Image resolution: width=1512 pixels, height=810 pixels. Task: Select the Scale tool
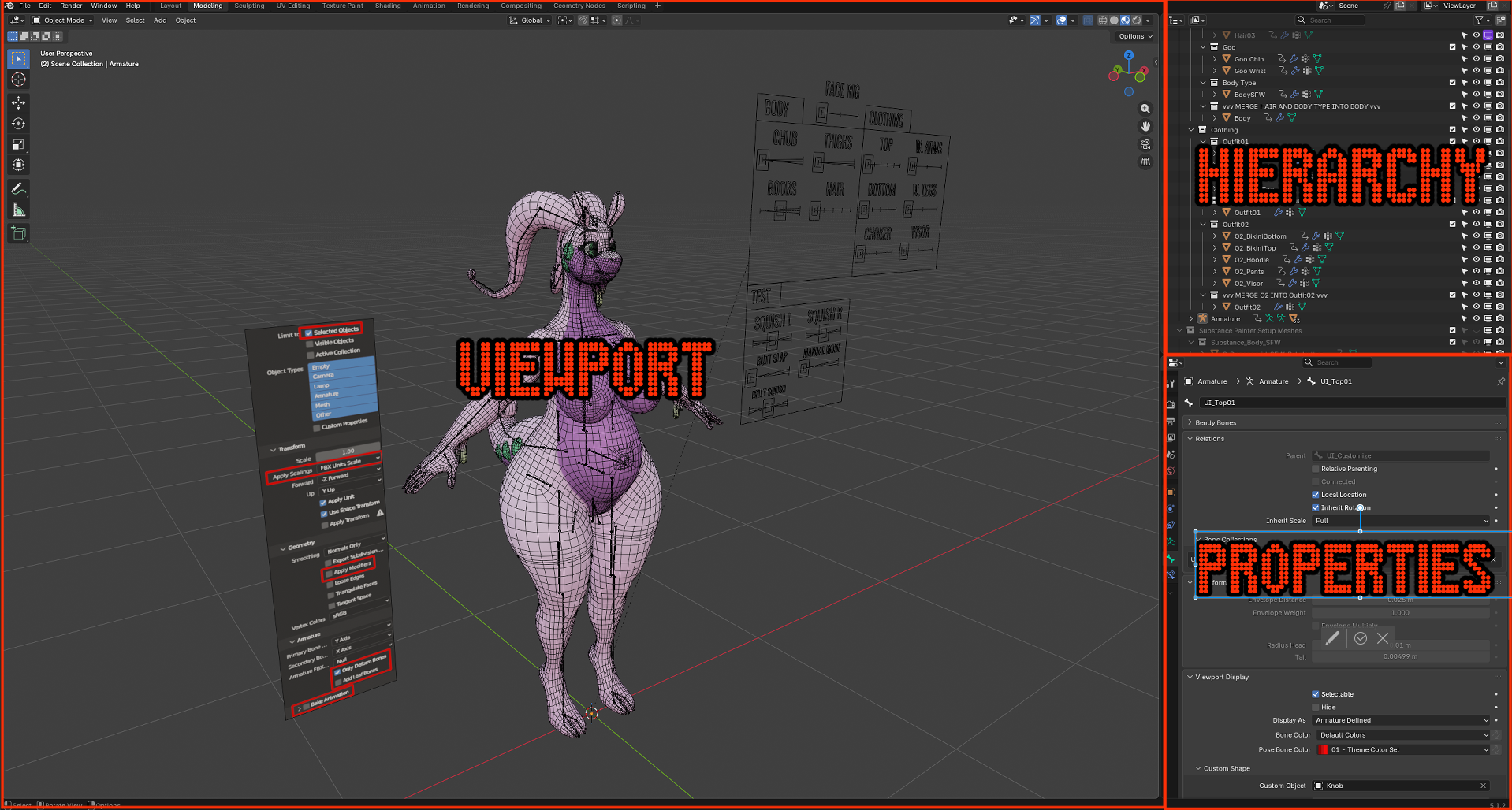point(19,144)
